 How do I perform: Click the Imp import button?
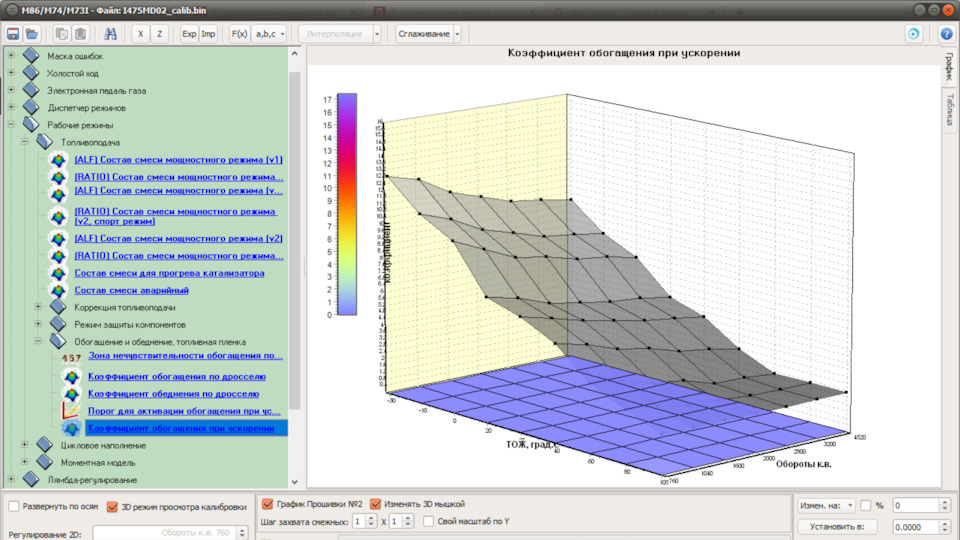point(208,34)
